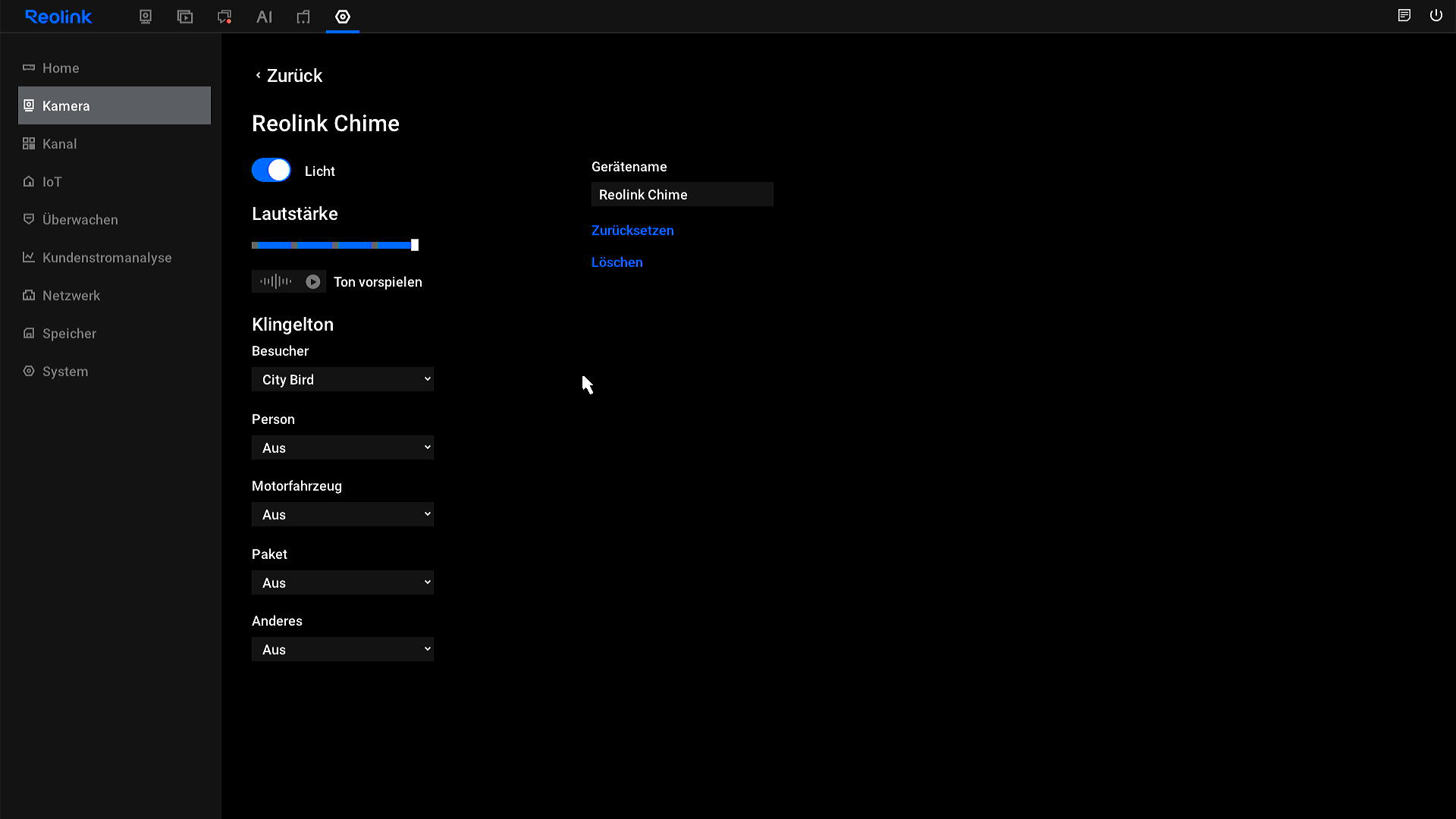
Task: Play the chime sound preview button
Action: point(312,281)
